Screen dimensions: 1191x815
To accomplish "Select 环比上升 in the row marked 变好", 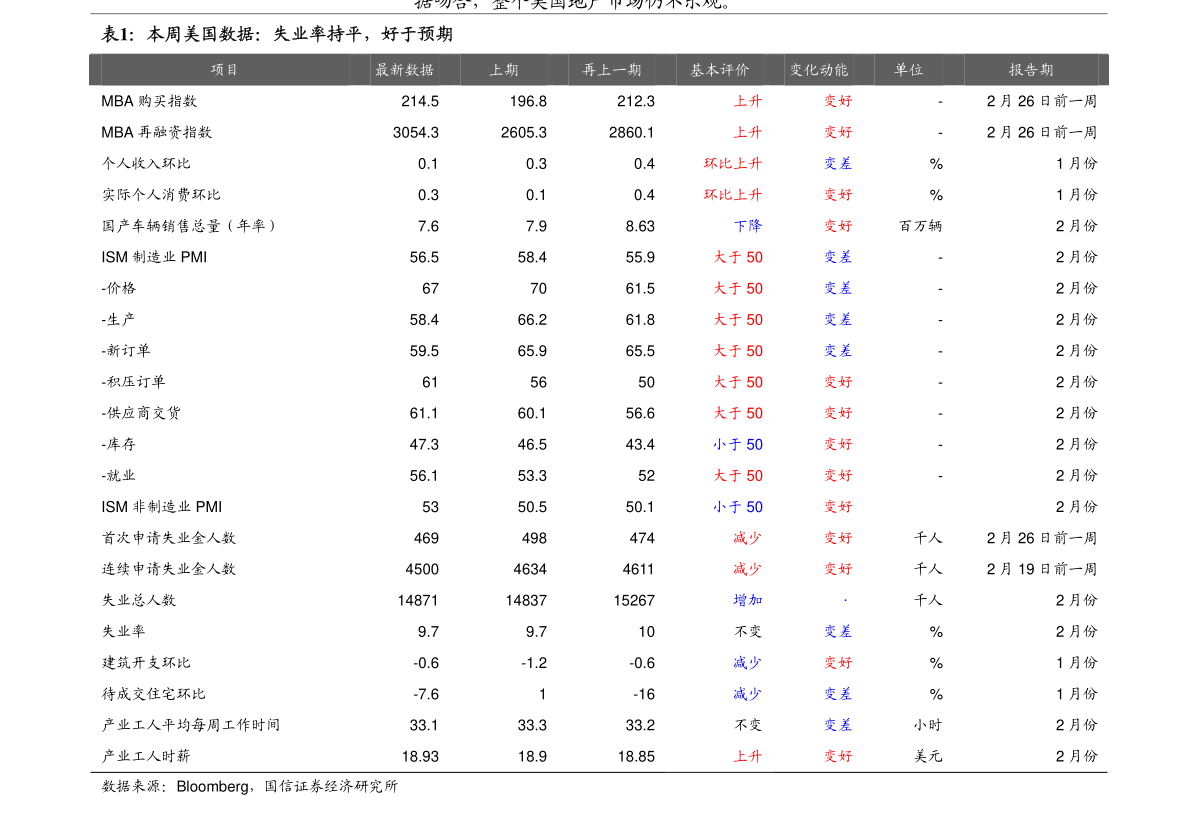I will [x=732, y=195].
